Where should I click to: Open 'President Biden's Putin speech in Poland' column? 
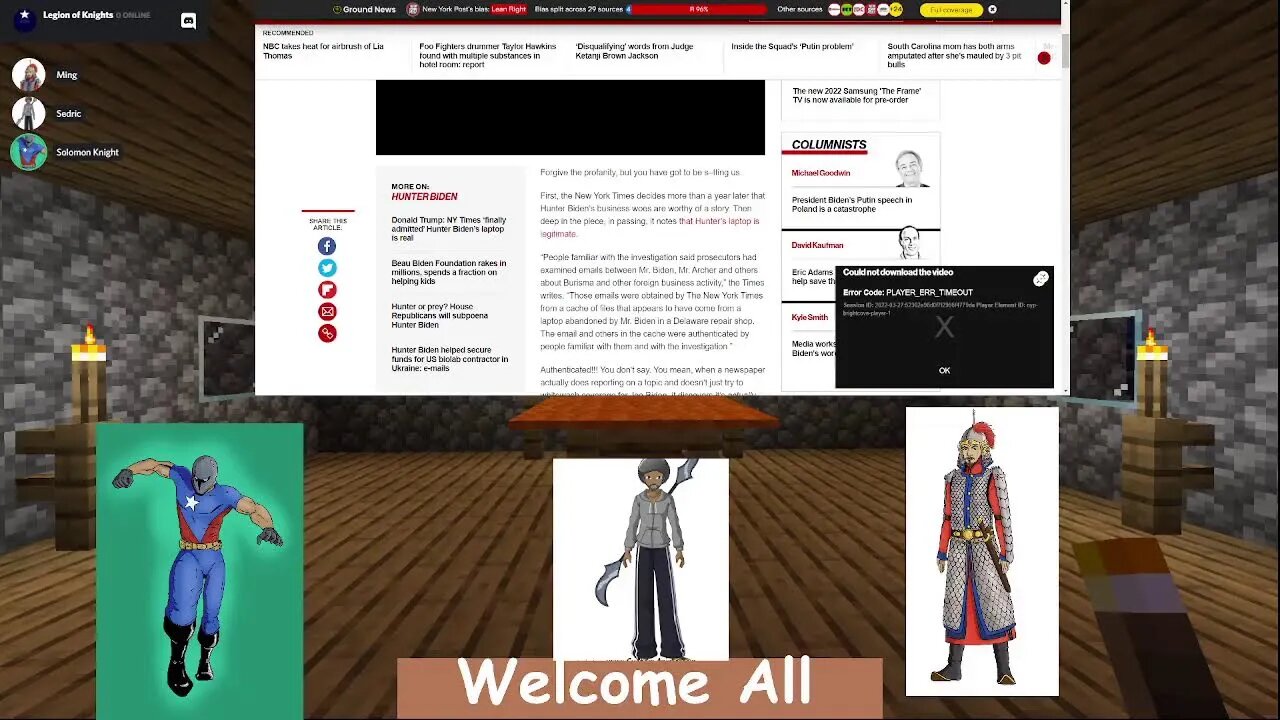tap(852, 204)
